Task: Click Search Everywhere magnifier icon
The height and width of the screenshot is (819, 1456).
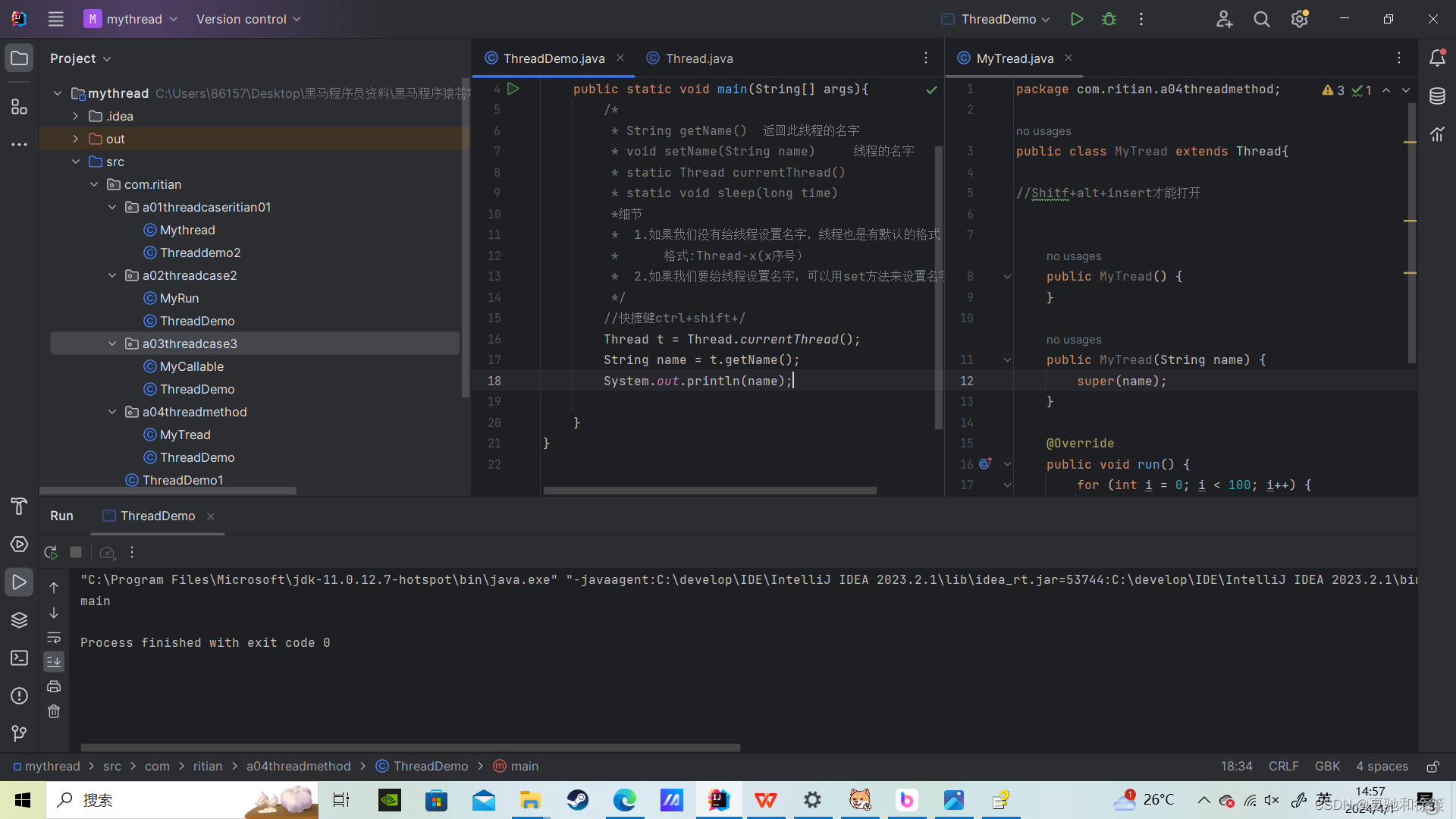Action: (x=1261, y=19)
